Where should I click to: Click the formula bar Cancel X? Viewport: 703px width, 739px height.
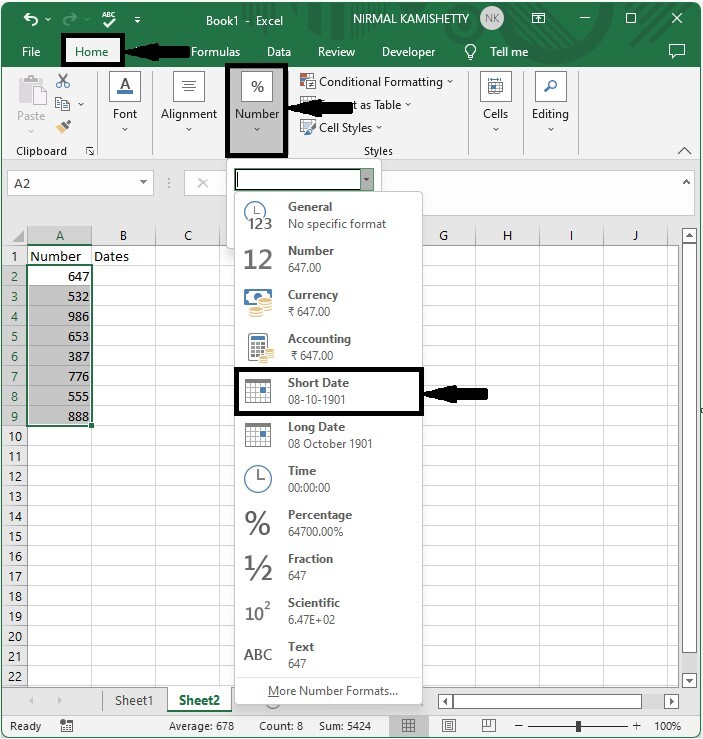[x=203, y=183]
